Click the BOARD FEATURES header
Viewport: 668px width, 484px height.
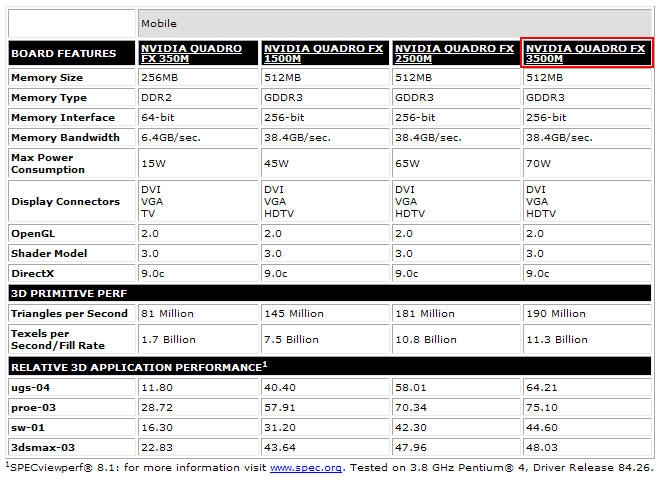tap(72, 53)
